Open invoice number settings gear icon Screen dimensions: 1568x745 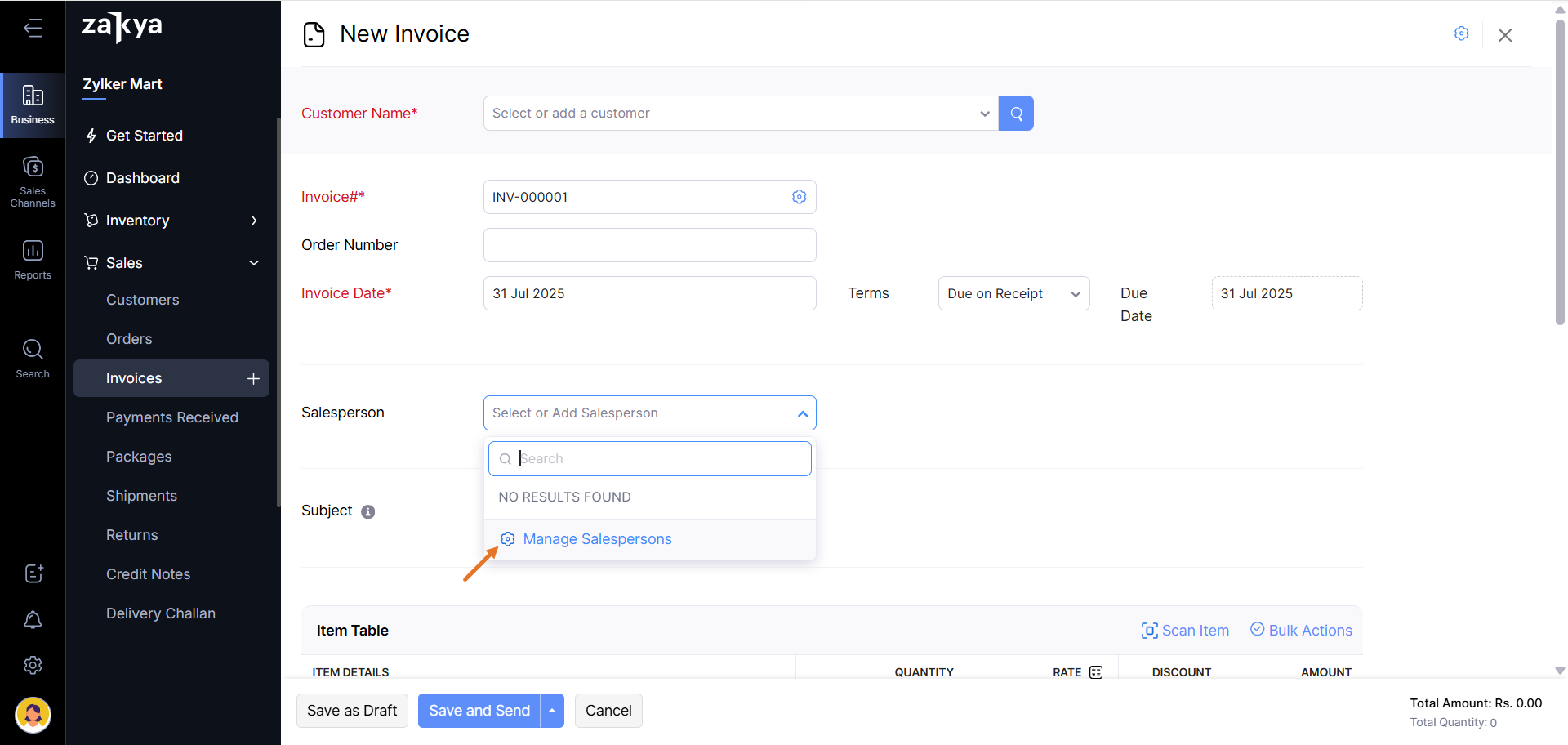point(799,197)
